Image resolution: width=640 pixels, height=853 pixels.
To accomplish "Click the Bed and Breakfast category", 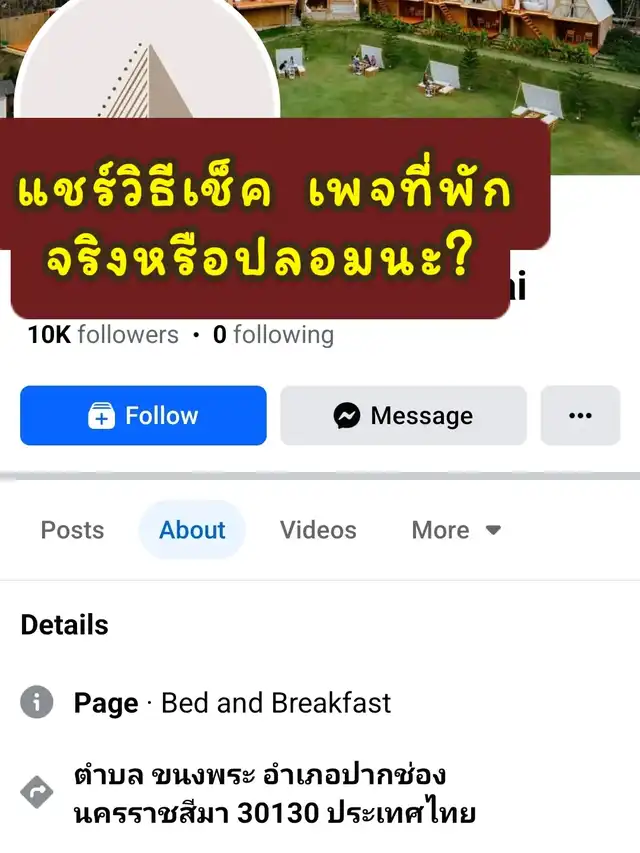I will click(x=276, y=702).
